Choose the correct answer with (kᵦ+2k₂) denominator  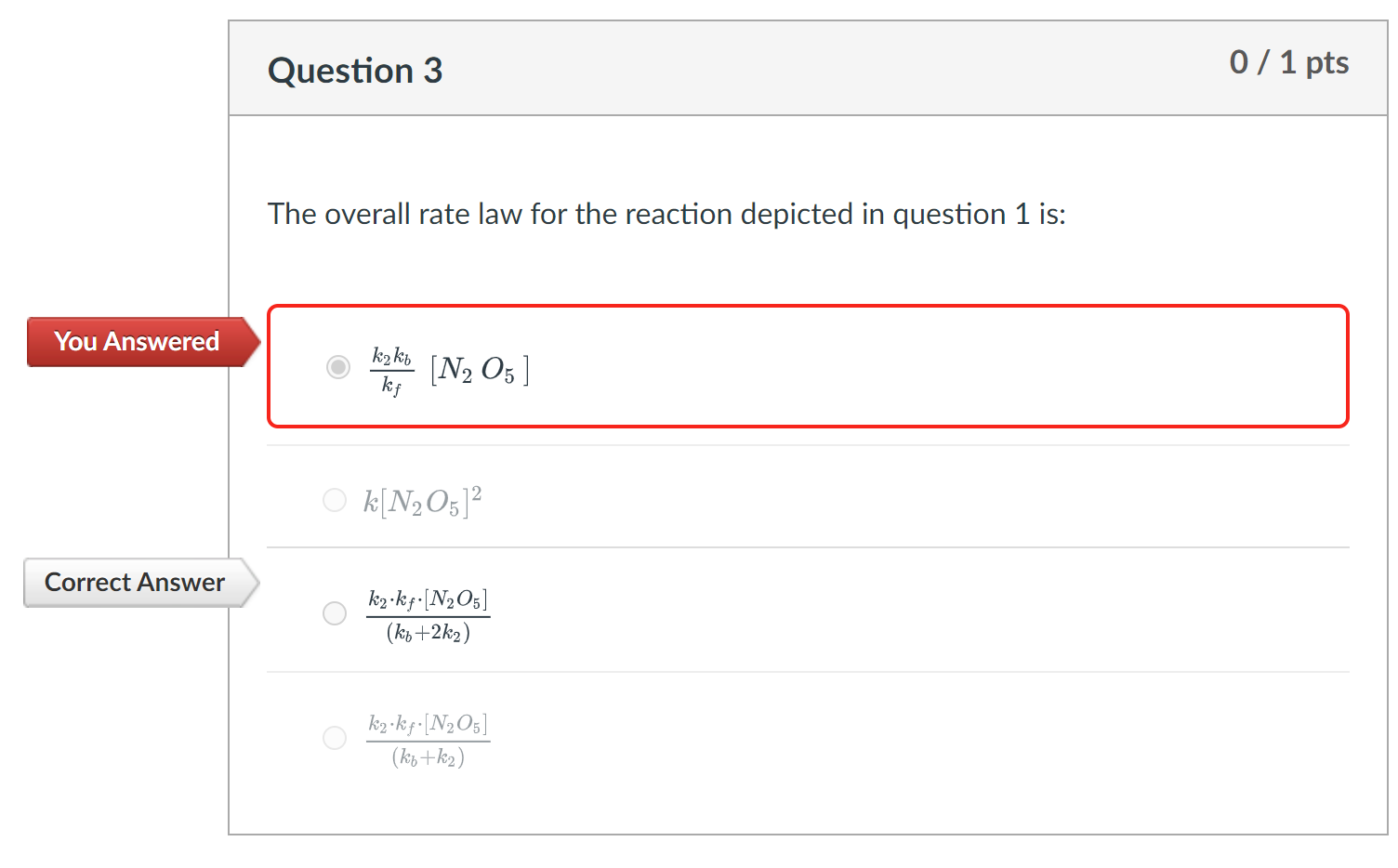[x=335, y=613]
